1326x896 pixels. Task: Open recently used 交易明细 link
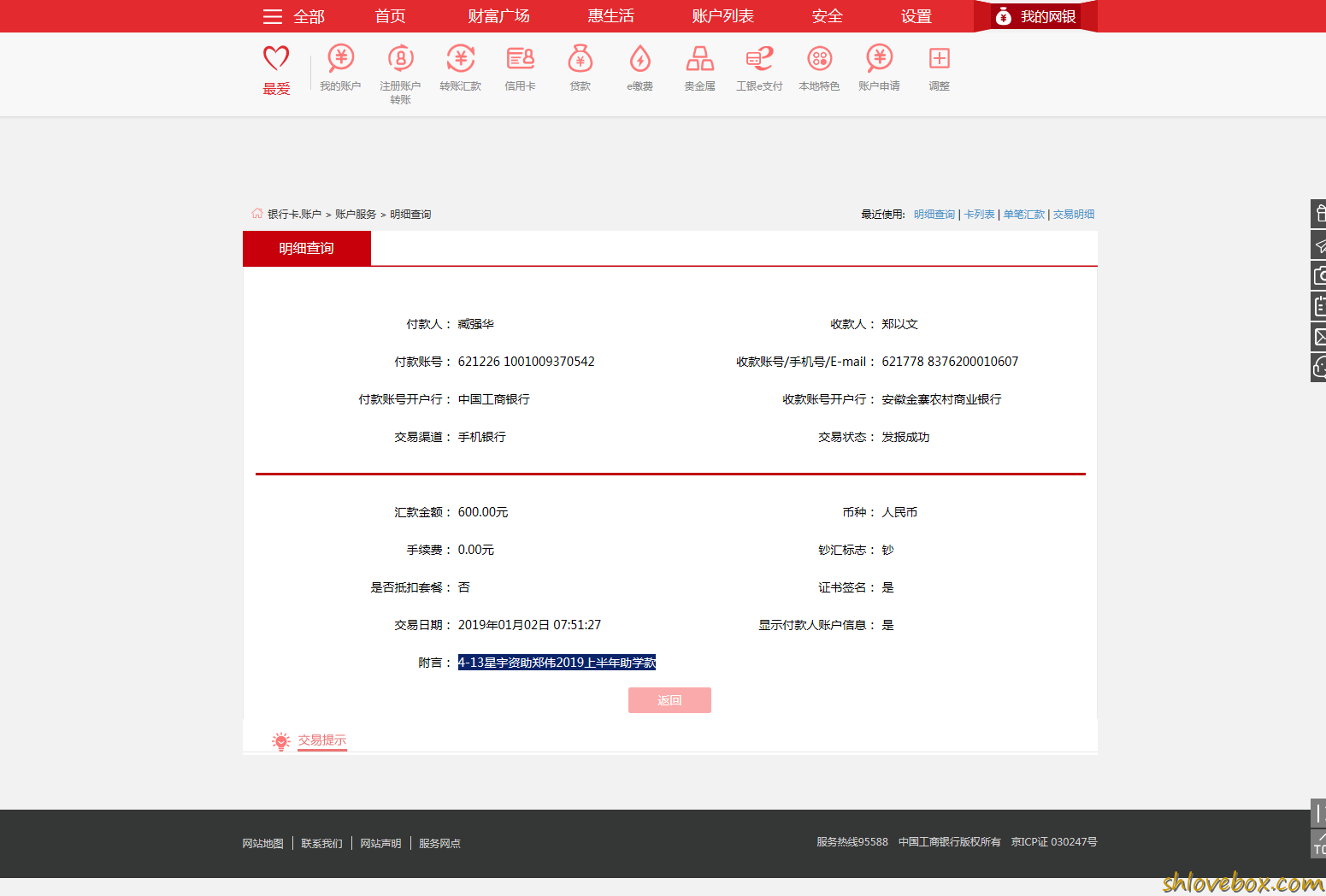1074,215
